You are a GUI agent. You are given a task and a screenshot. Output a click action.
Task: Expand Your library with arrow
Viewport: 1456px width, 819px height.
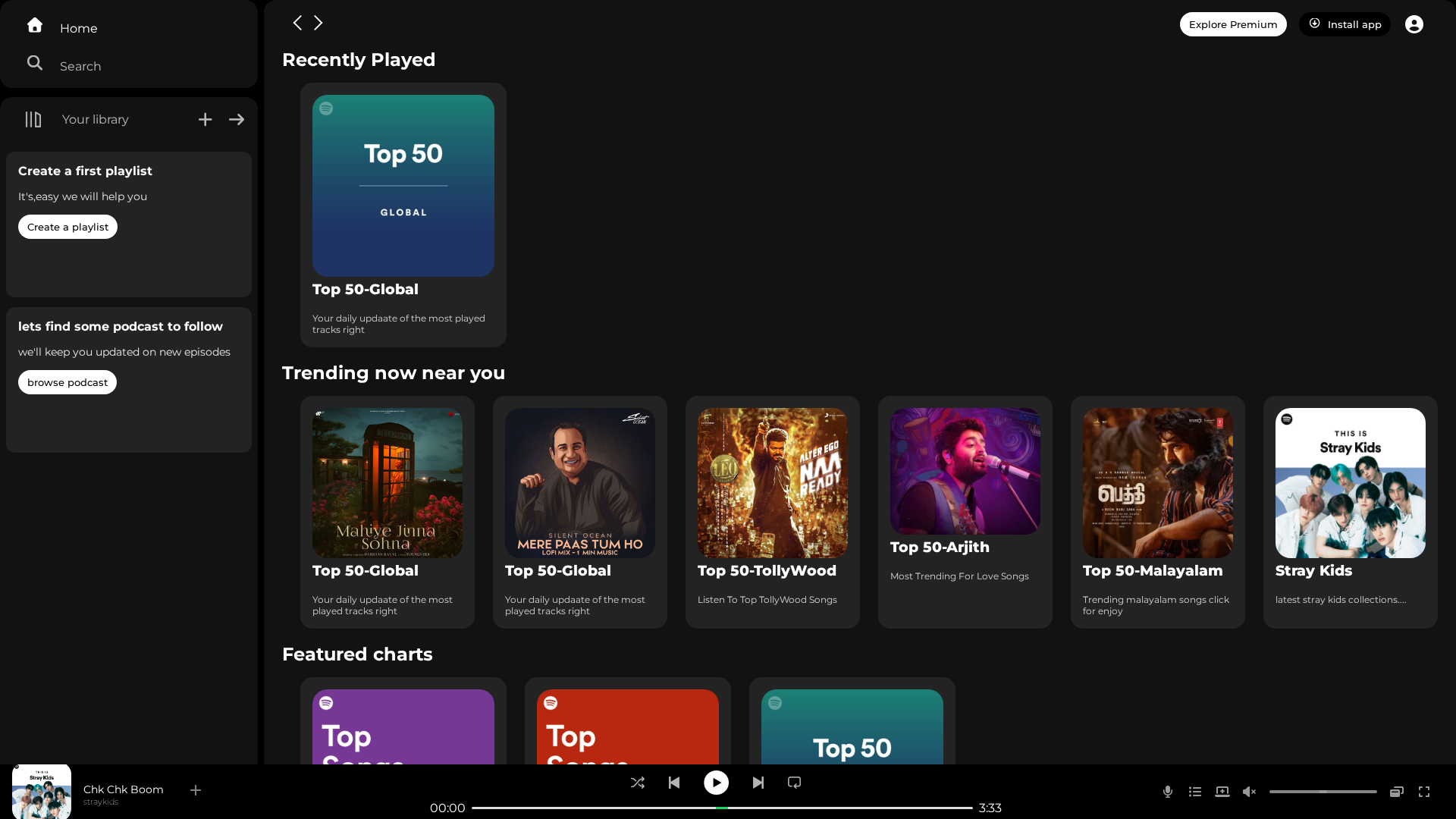237,120
